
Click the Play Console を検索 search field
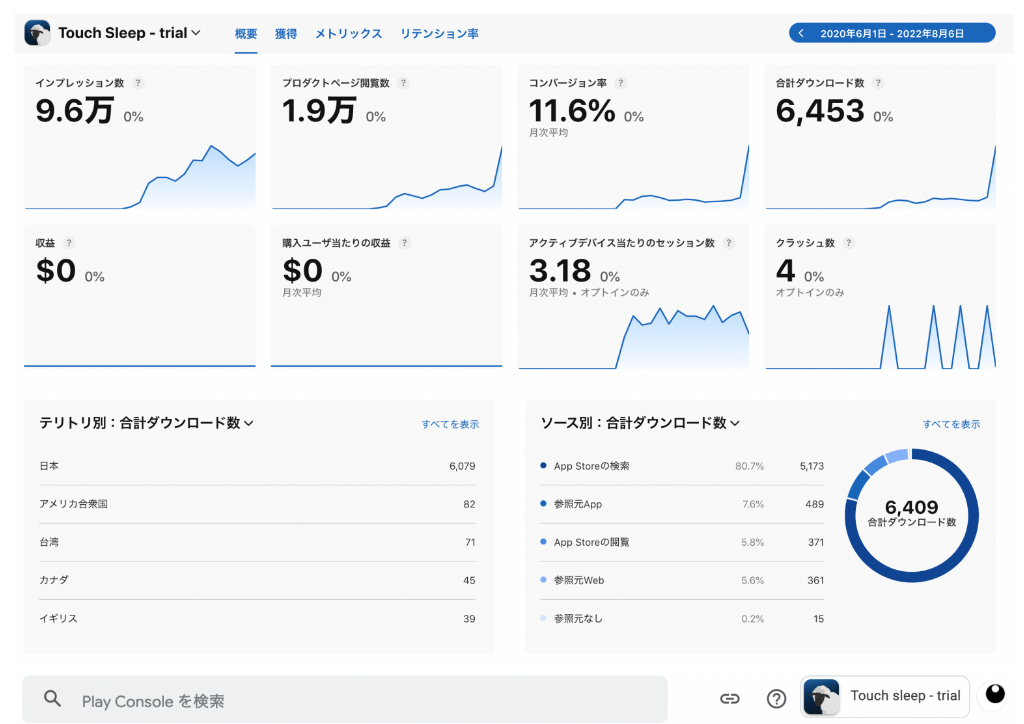coord(345,700)
